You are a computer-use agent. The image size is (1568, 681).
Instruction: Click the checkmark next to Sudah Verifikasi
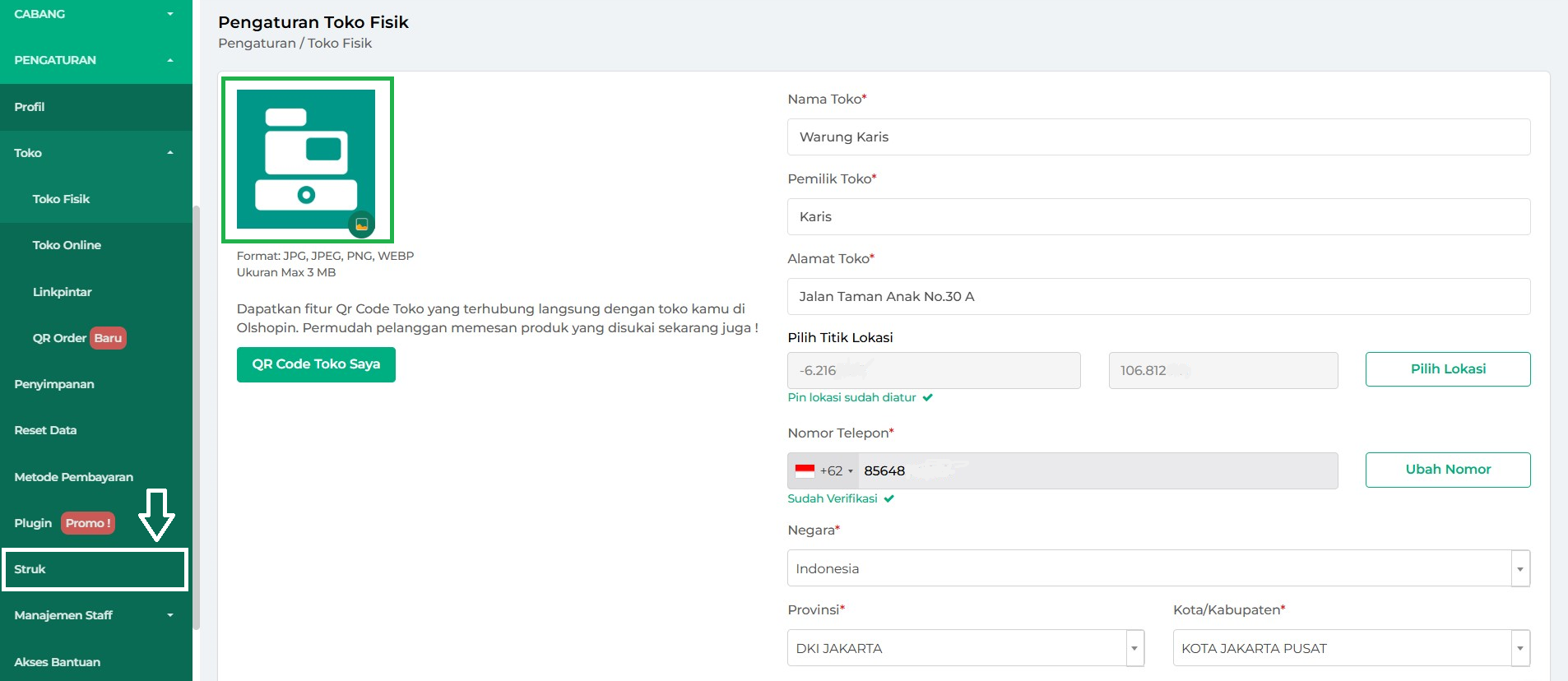coord(889,498)
